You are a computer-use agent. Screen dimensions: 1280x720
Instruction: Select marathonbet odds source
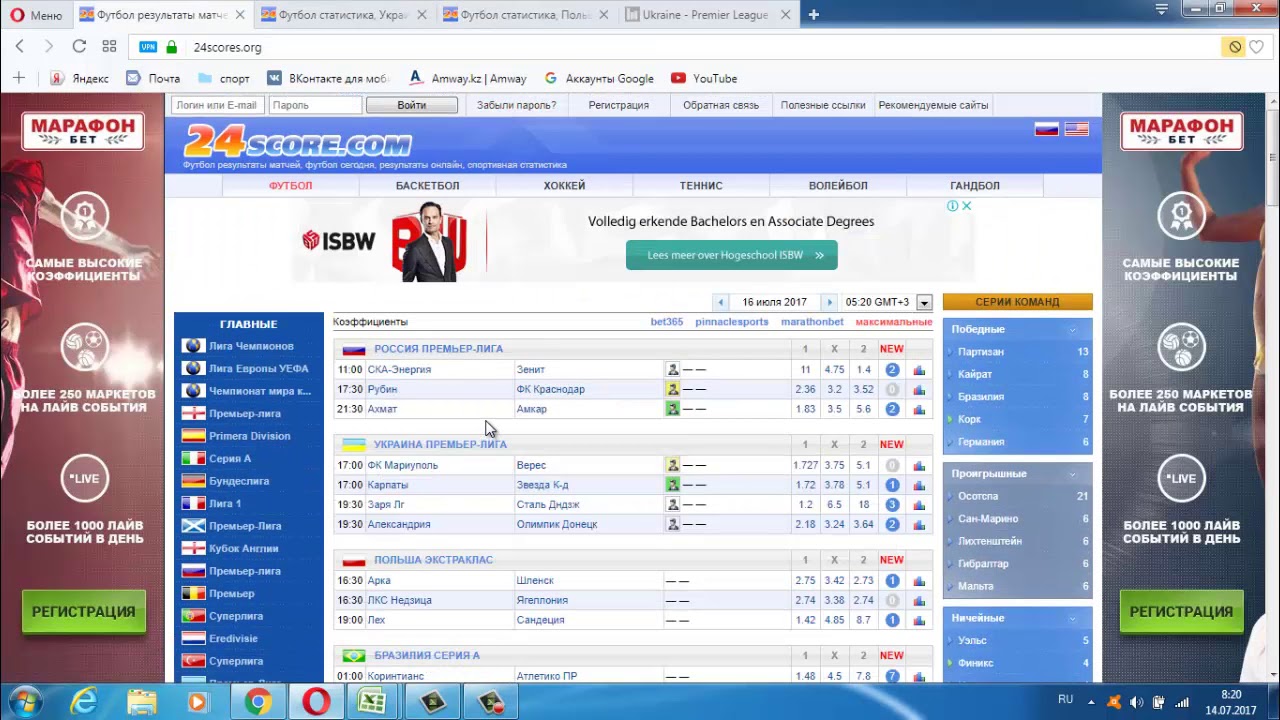[812, 322]
